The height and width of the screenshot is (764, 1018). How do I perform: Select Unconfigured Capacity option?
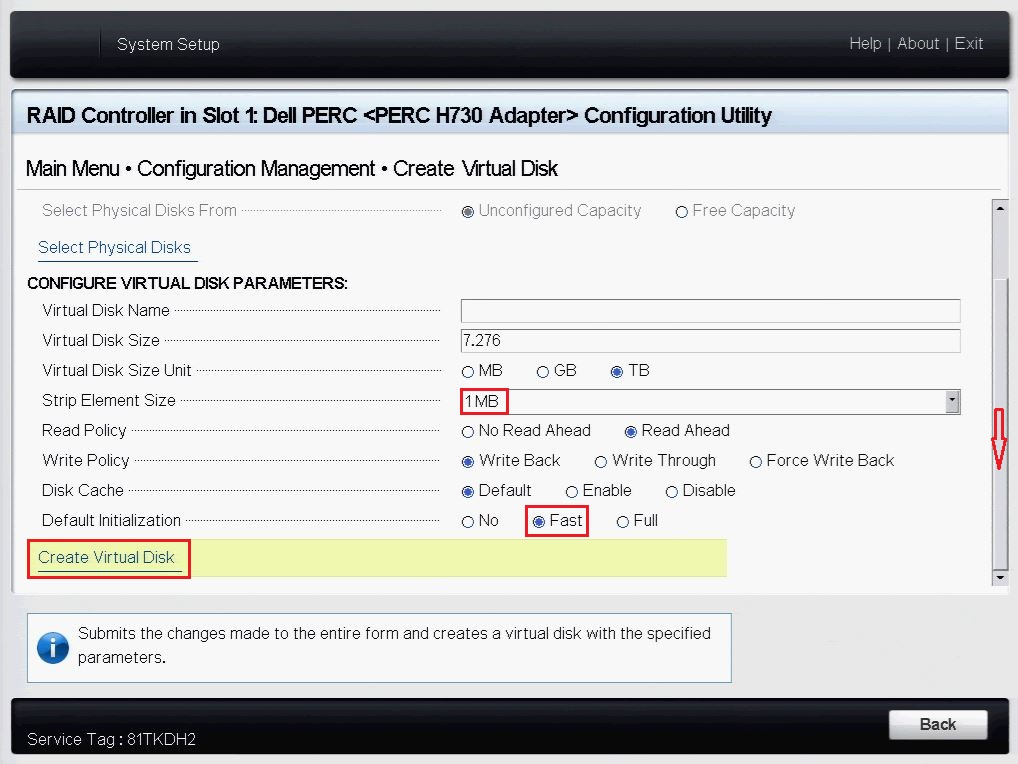467,211
